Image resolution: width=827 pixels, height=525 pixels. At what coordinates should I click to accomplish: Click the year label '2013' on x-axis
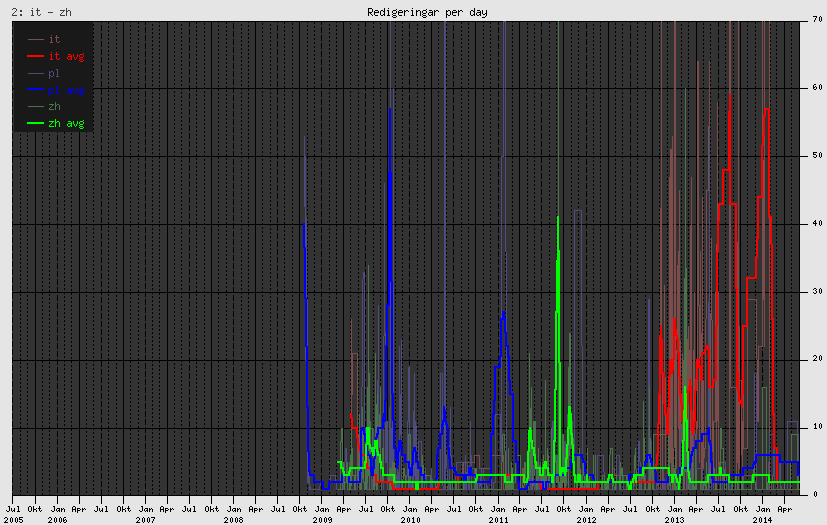point(675,520)
